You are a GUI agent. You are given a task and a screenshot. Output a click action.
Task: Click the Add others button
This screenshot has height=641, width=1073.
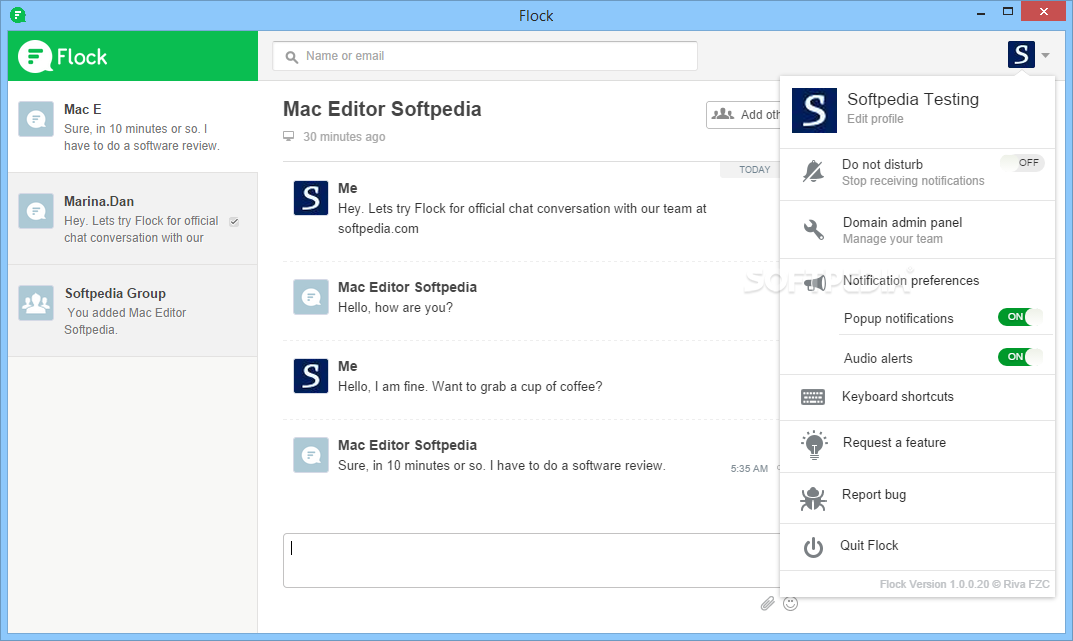pos(744,115)
